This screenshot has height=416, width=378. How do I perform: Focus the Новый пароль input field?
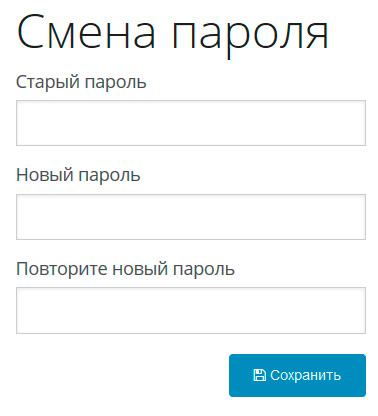(191, 217)
